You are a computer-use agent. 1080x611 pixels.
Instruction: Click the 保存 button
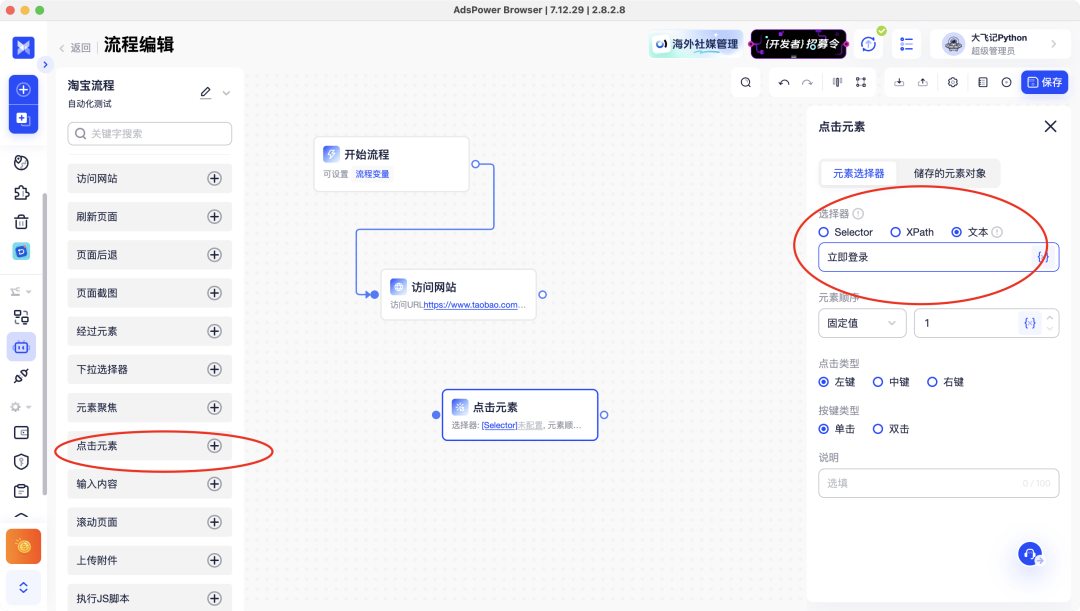coord(1044,81)
